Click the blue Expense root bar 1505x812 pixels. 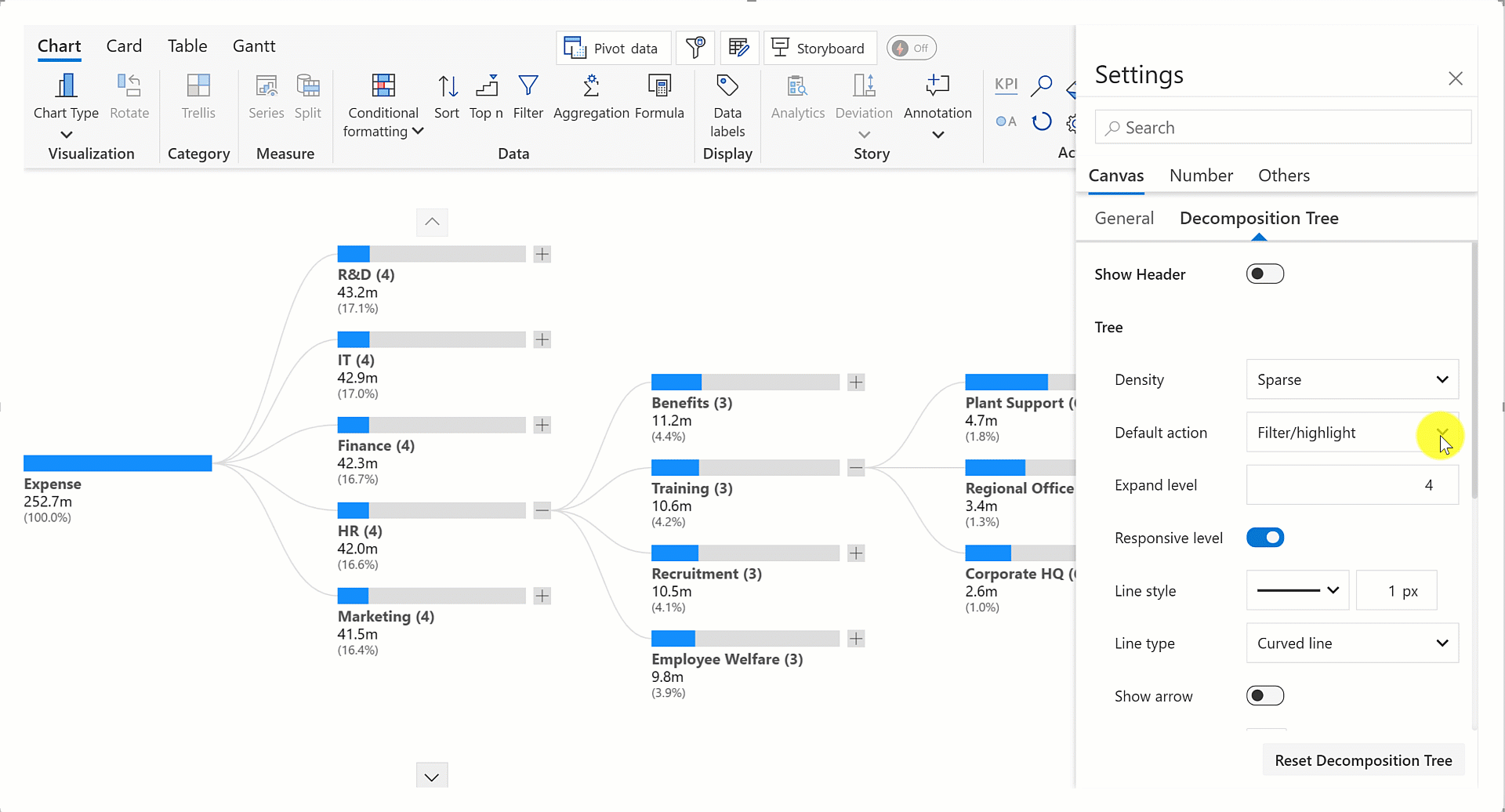pos(118,463)
